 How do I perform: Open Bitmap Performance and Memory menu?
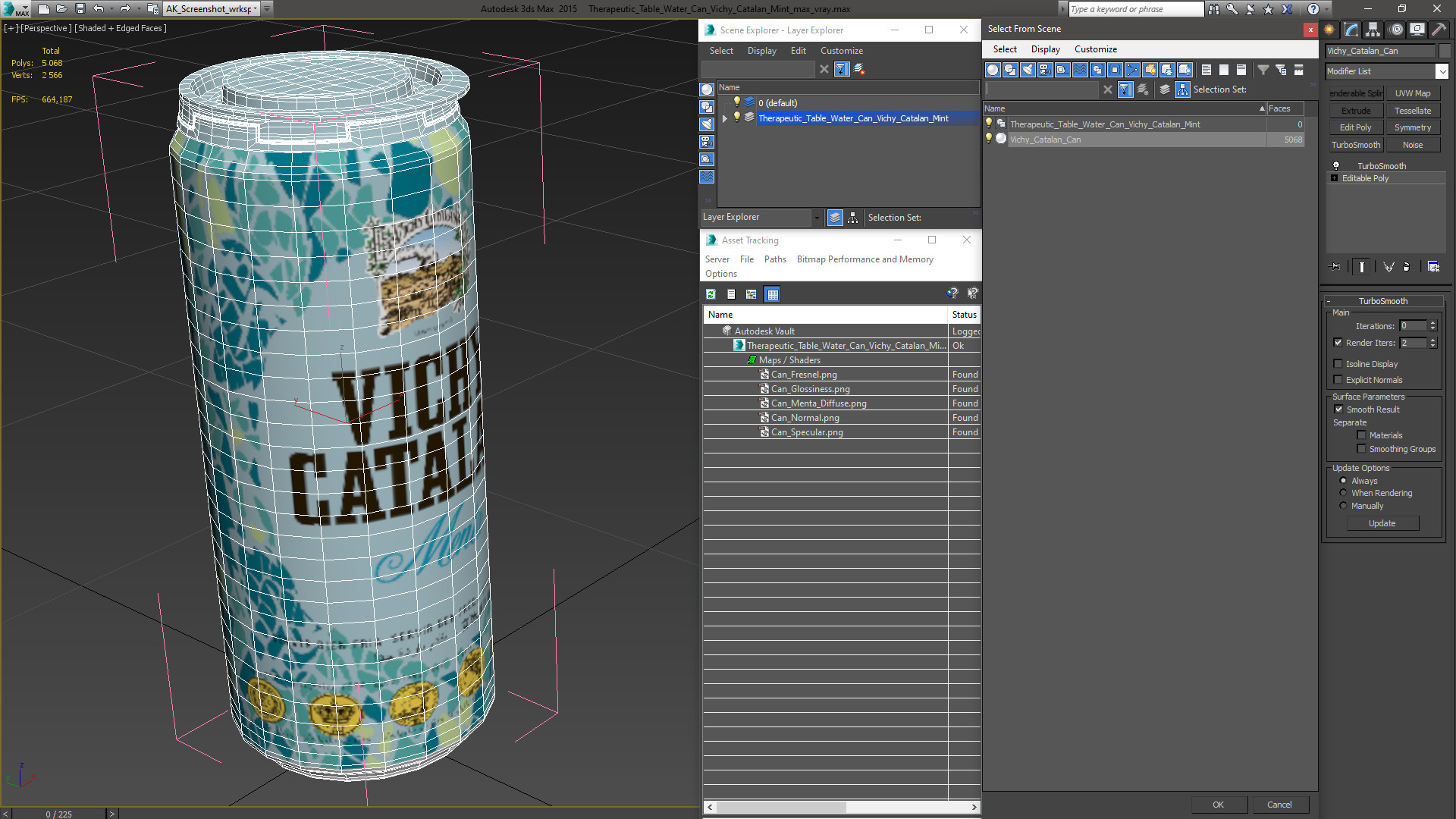(864, 259)
